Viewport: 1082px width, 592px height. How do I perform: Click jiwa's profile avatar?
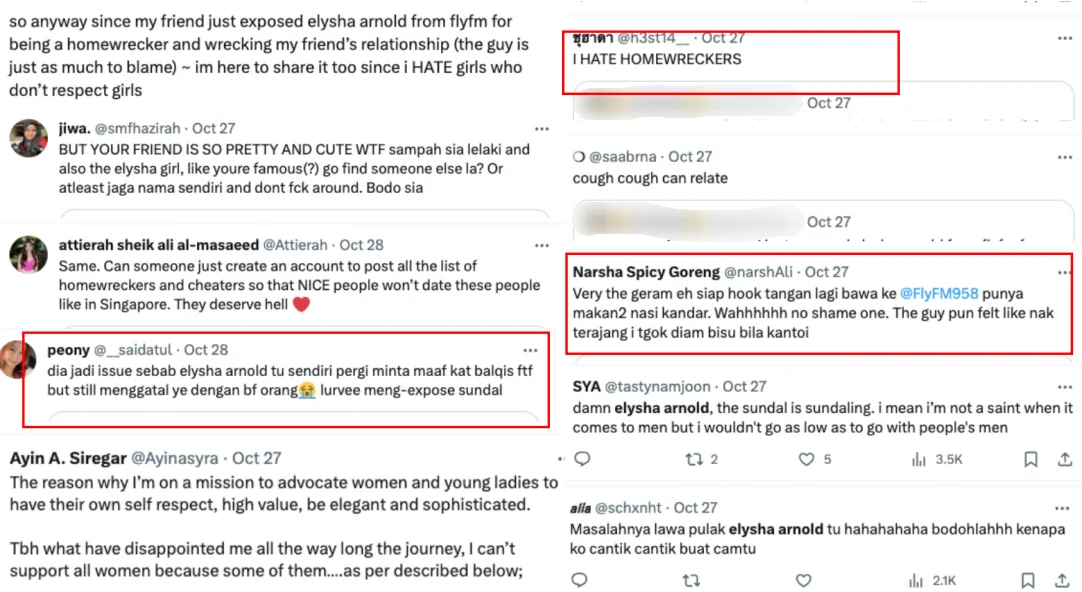tap(29, 138)
